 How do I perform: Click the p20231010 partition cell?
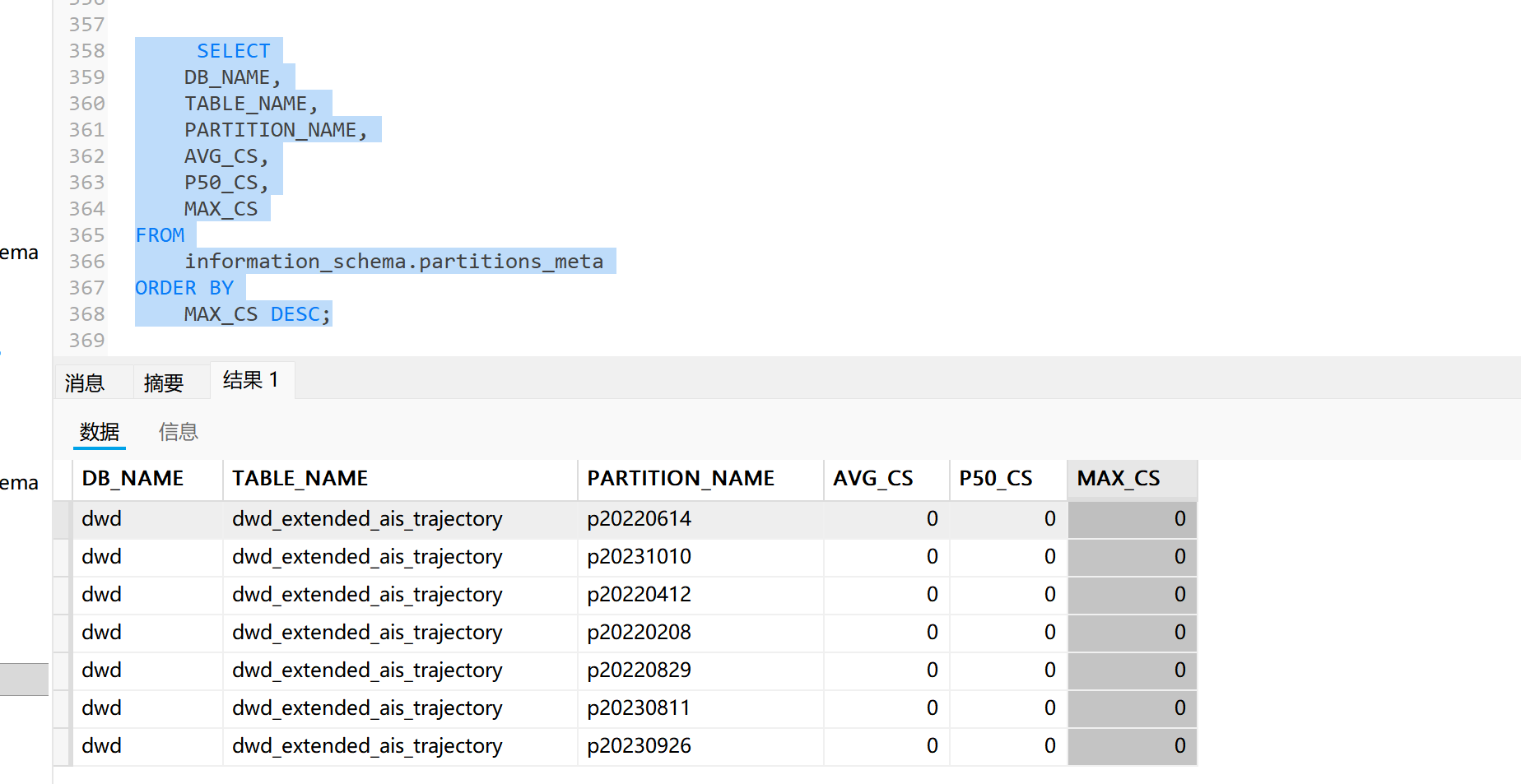coord(639,557)
